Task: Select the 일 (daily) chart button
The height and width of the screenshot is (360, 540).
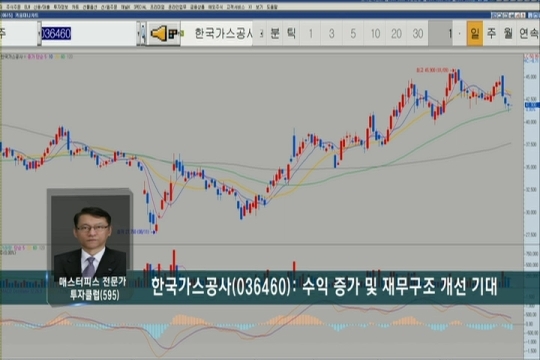Action: (475, 33)
